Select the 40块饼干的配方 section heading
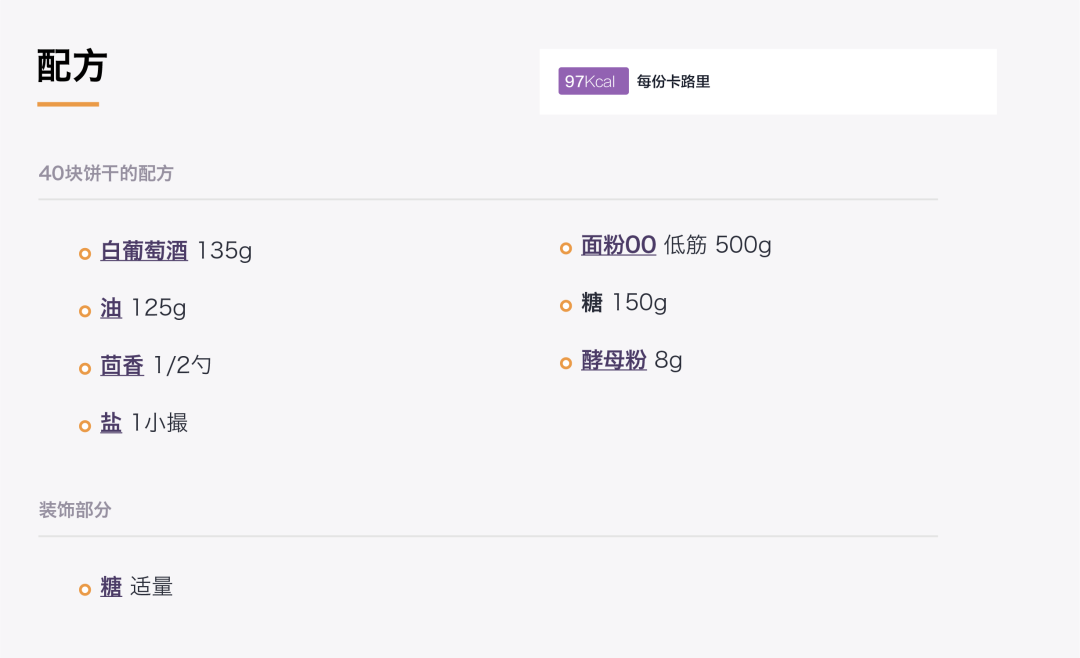This screenshot has width=1080, height=658. coord(106,173)
